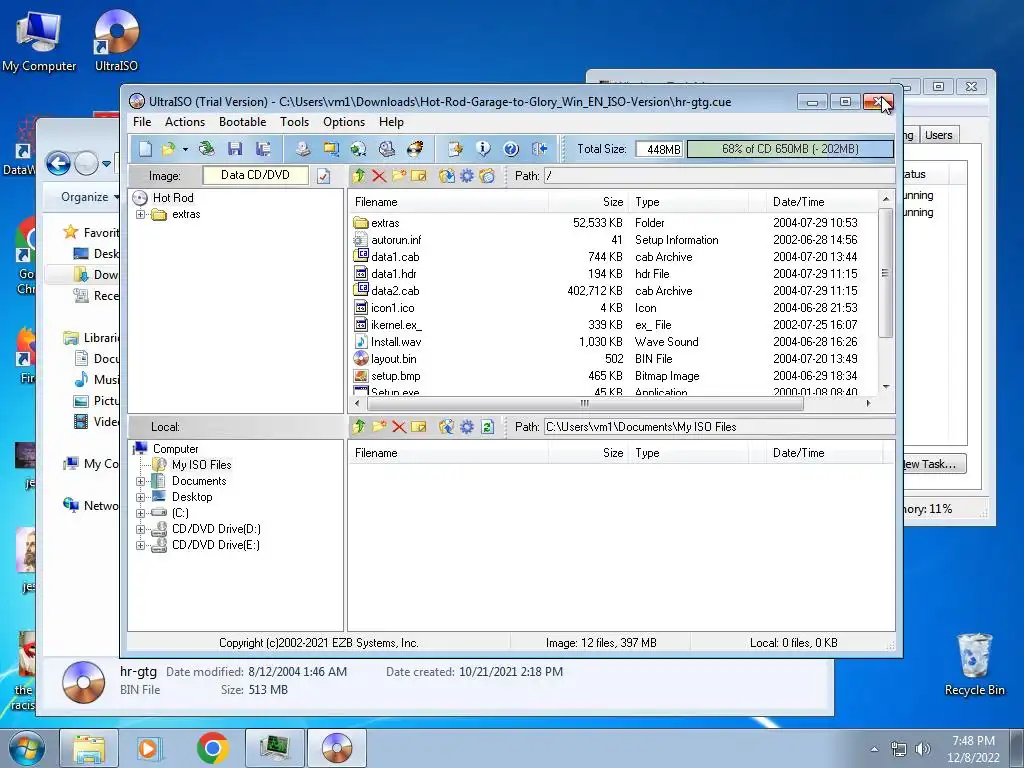Select the data2.cab file row
This screenshot has height=768, width=1024.
tap(614, 291)
